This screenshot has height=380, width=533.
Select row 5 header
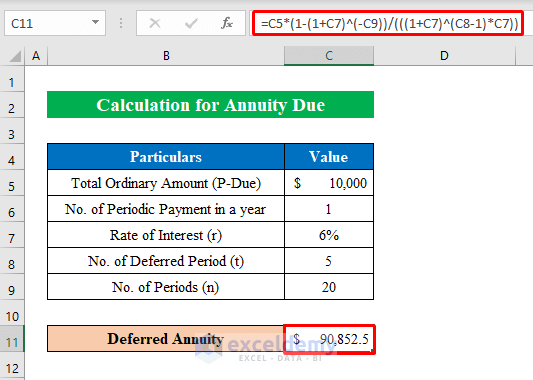(12, 183)
